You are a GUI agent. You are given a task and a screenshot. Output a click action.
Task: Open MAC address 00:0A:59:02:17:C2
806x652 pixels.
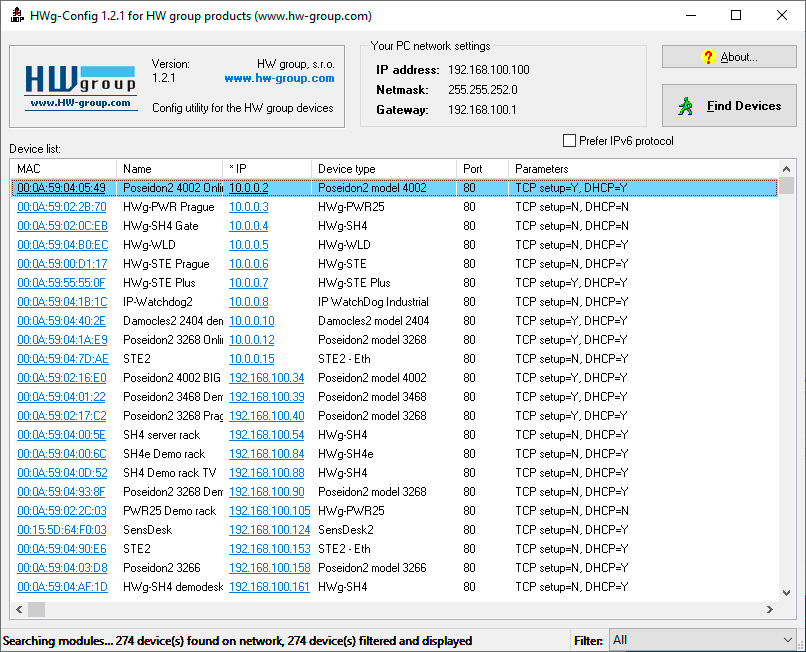coord(62,416)
